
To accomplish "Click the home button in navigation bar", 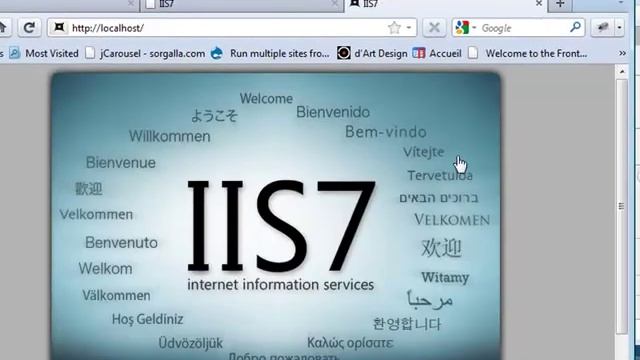I will (x=4, y=28).
